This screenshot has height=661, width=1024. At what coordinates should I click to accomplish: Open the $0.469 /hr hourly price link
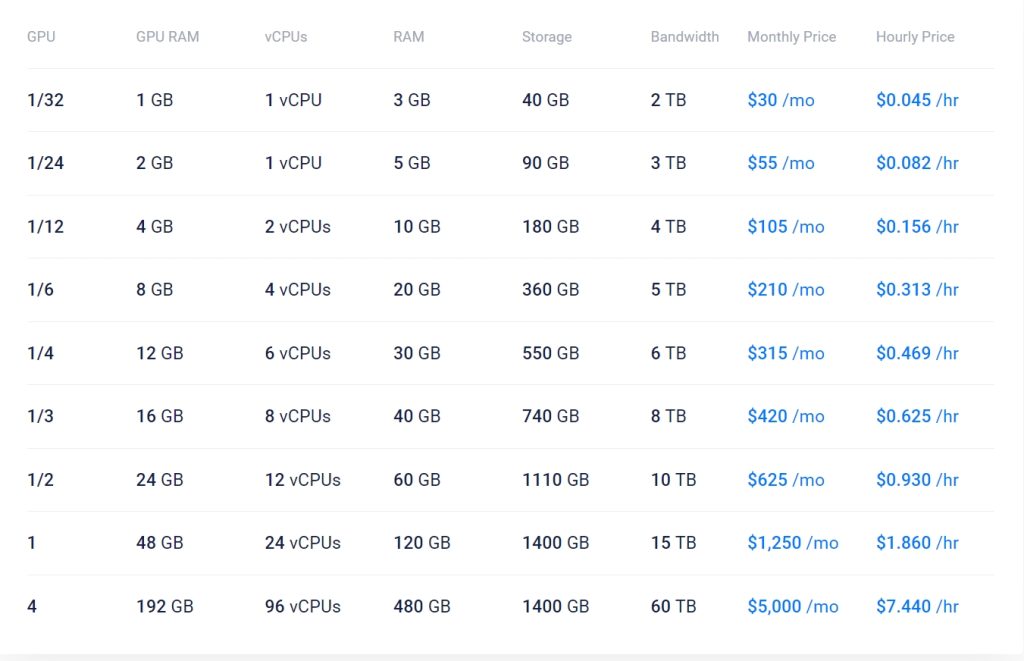(917, 353)
